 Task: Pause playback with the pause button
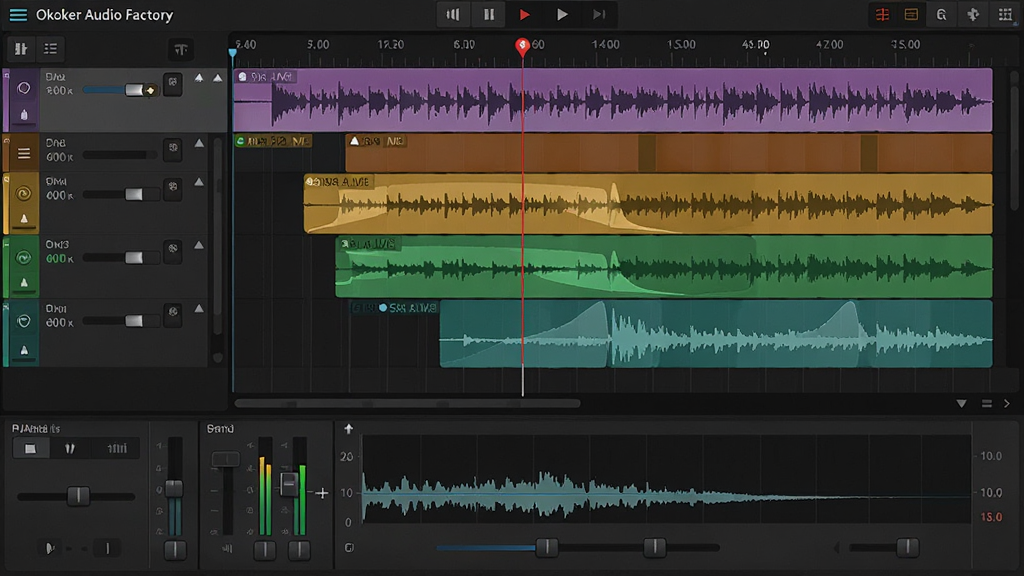[x=488, y=14]
